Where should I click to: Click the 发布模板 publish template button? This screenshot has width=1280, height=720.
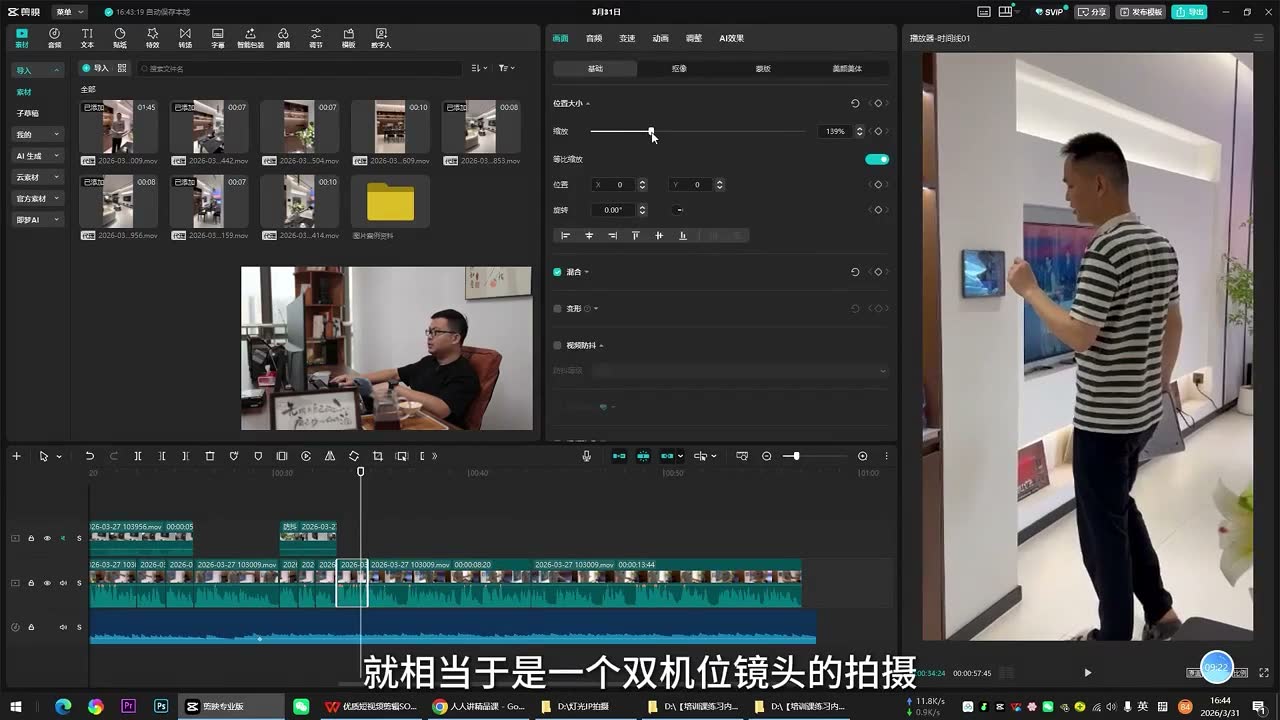pyautogui.click(x=1141, y=12)
